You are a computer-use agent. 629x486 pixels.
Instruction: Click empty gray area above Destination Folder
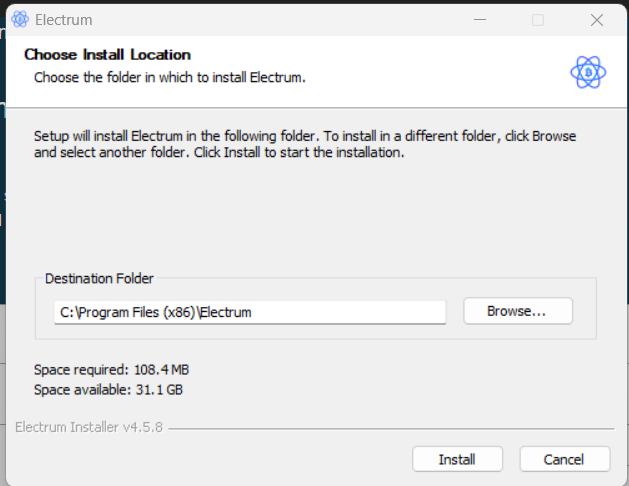tap(300, 215)
